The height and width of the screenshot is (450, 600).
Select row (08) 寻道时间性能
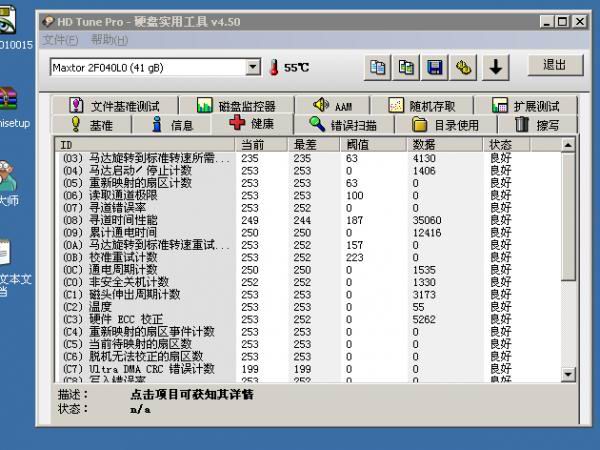click(308, 220)
